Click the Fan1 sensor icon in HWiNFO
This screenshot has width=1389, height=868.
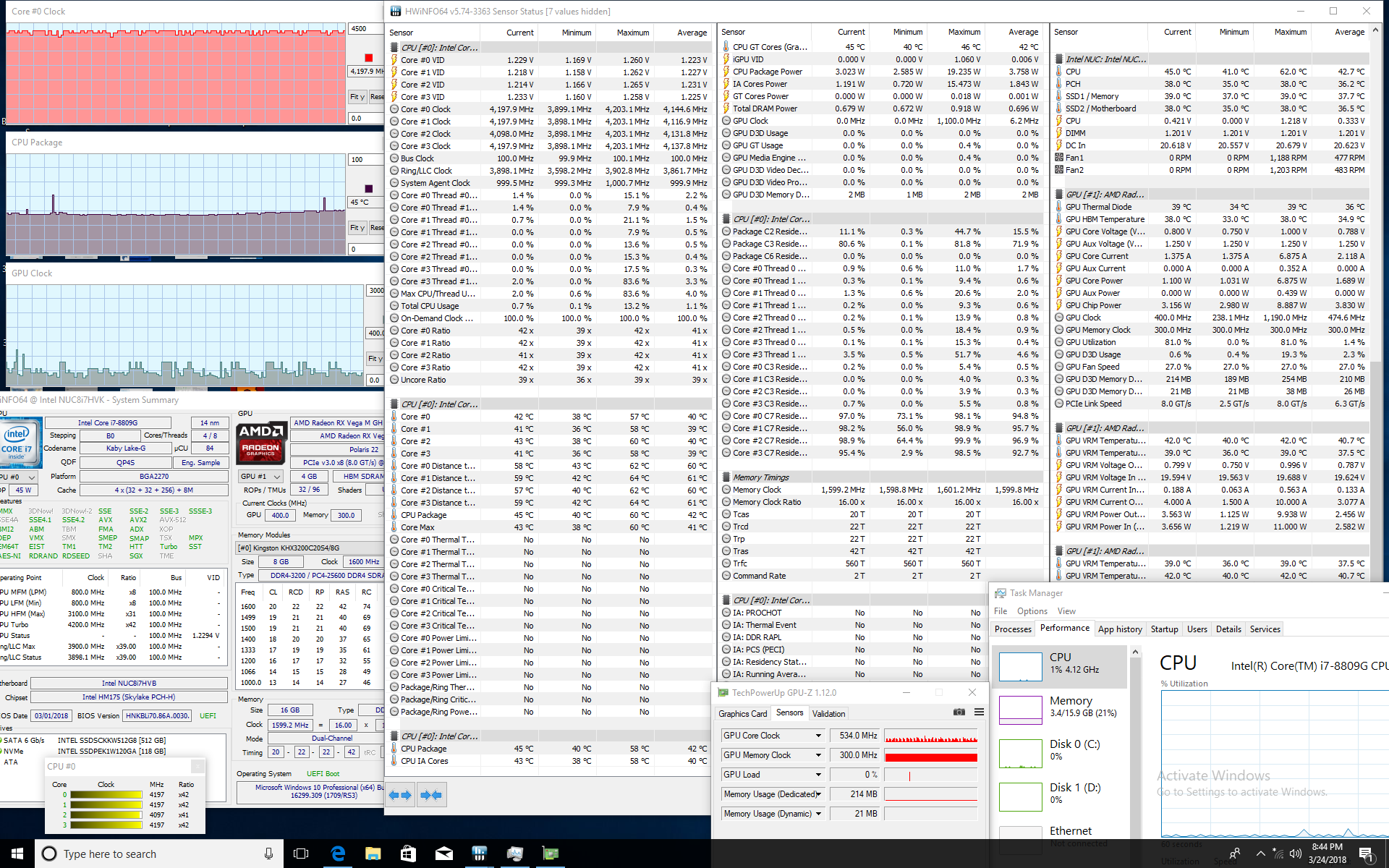1059,158
